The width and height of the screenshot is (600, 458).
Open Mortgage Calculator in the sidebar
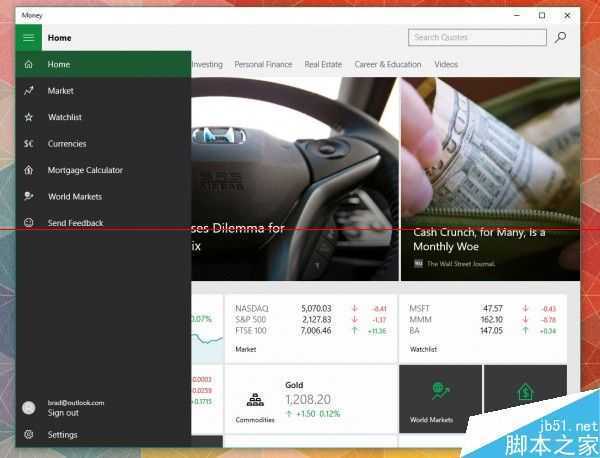point(103,170)
